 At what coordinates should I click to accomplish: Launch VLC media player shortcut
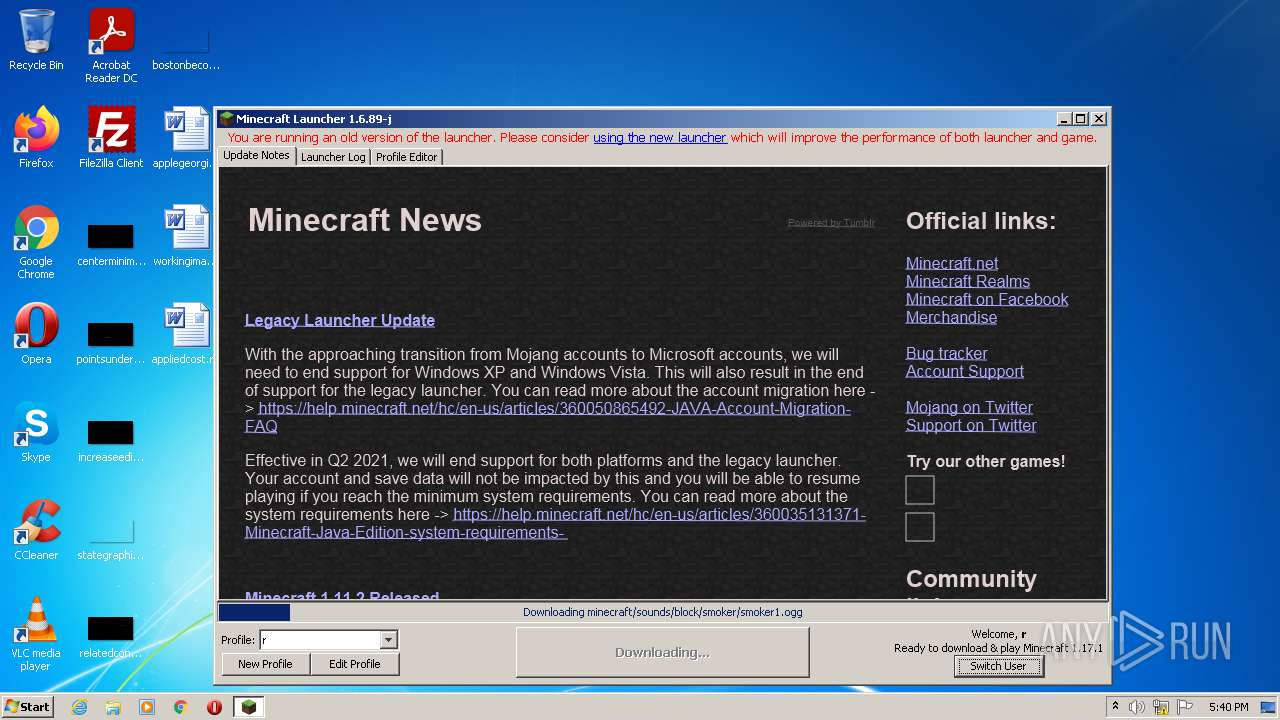(x=36, y=634)
